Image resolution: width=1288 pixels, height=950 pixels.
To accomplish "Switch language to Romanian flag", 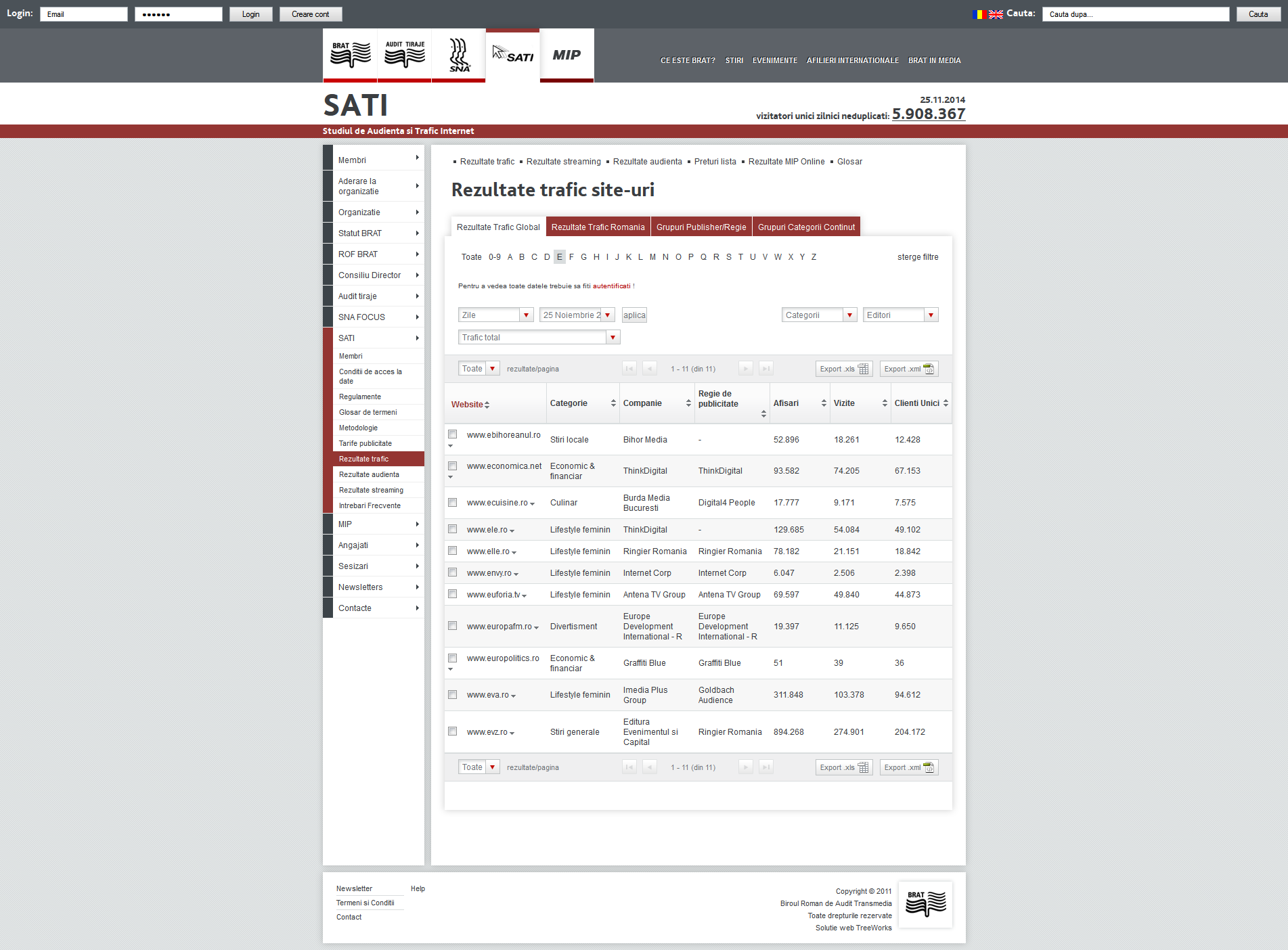I will pyautogui.click(x=979, y=14).
